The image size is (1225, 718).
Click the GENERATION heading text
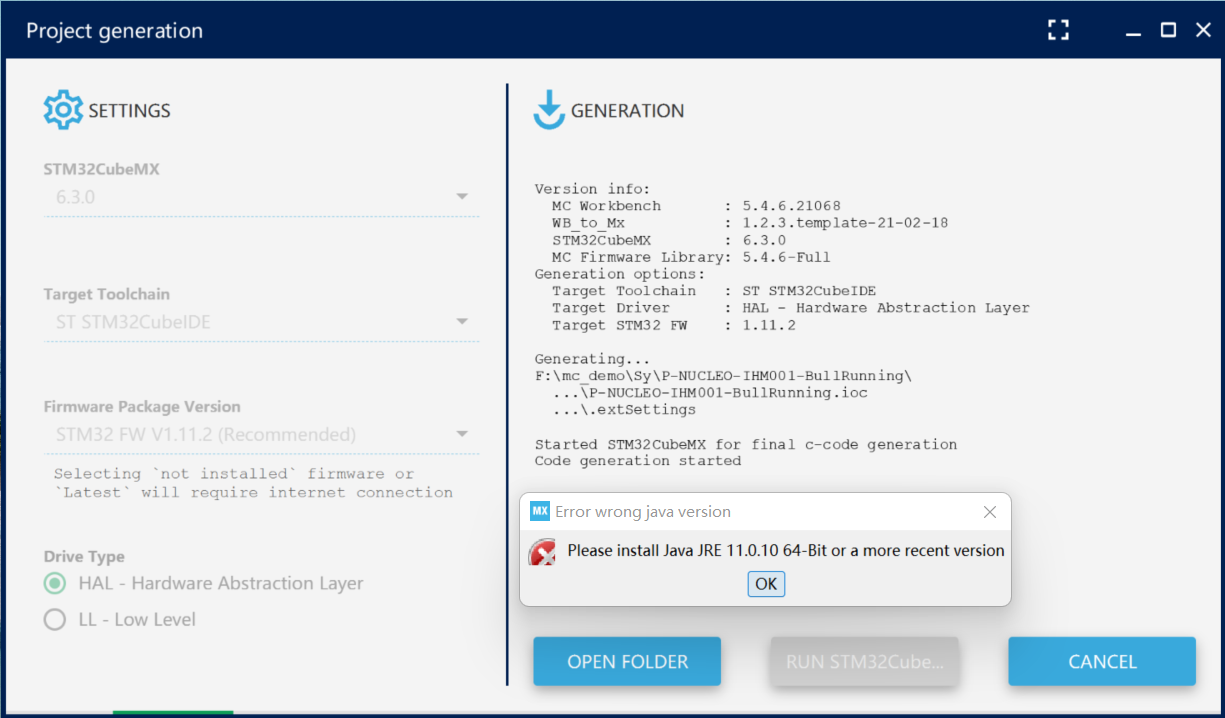(x=628, y=111)
